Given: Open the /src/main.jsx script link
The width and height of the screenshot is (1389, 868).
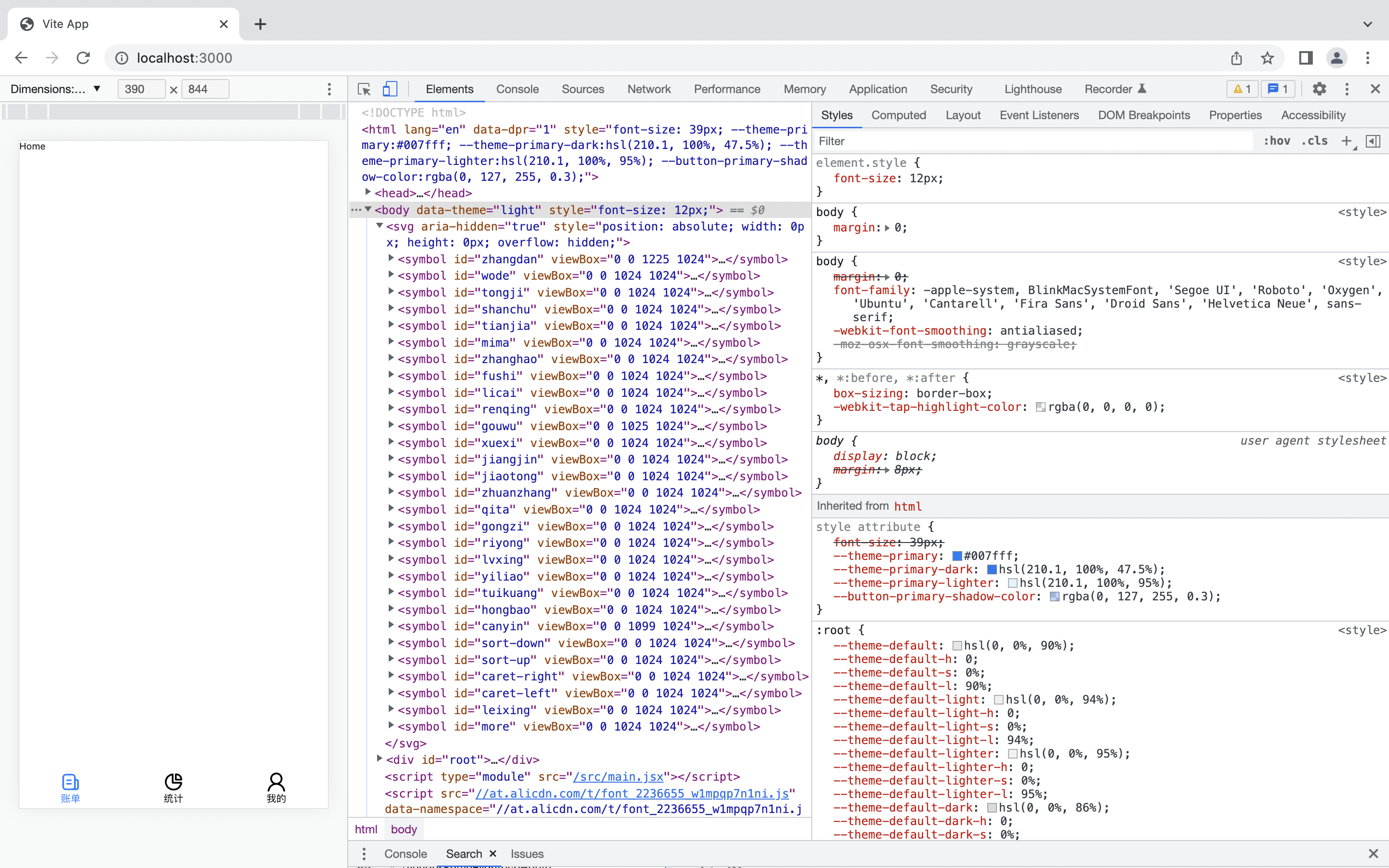Looking at the screenshot, I should coord(618,777).
